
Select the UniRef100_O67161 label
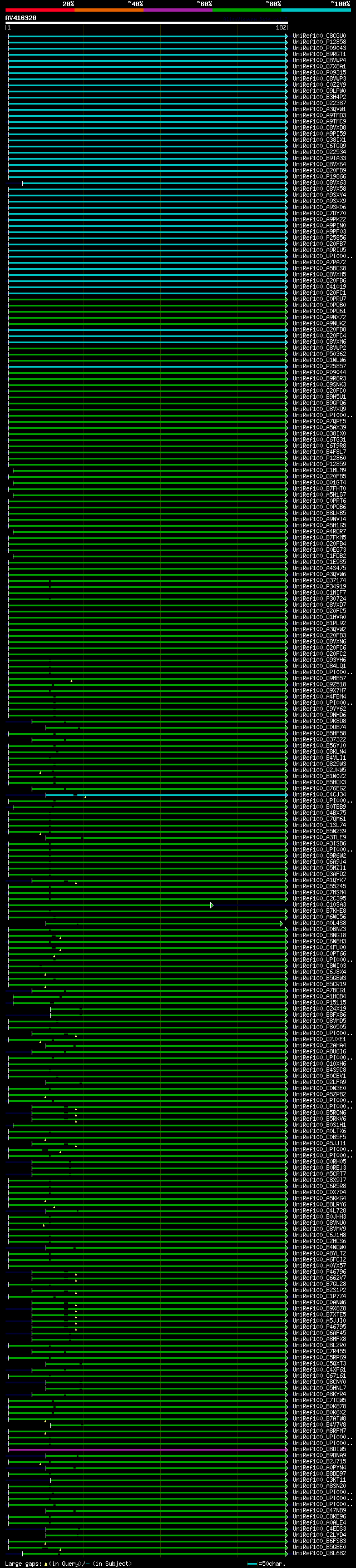pyautogui.click(x=319, y=1376)
